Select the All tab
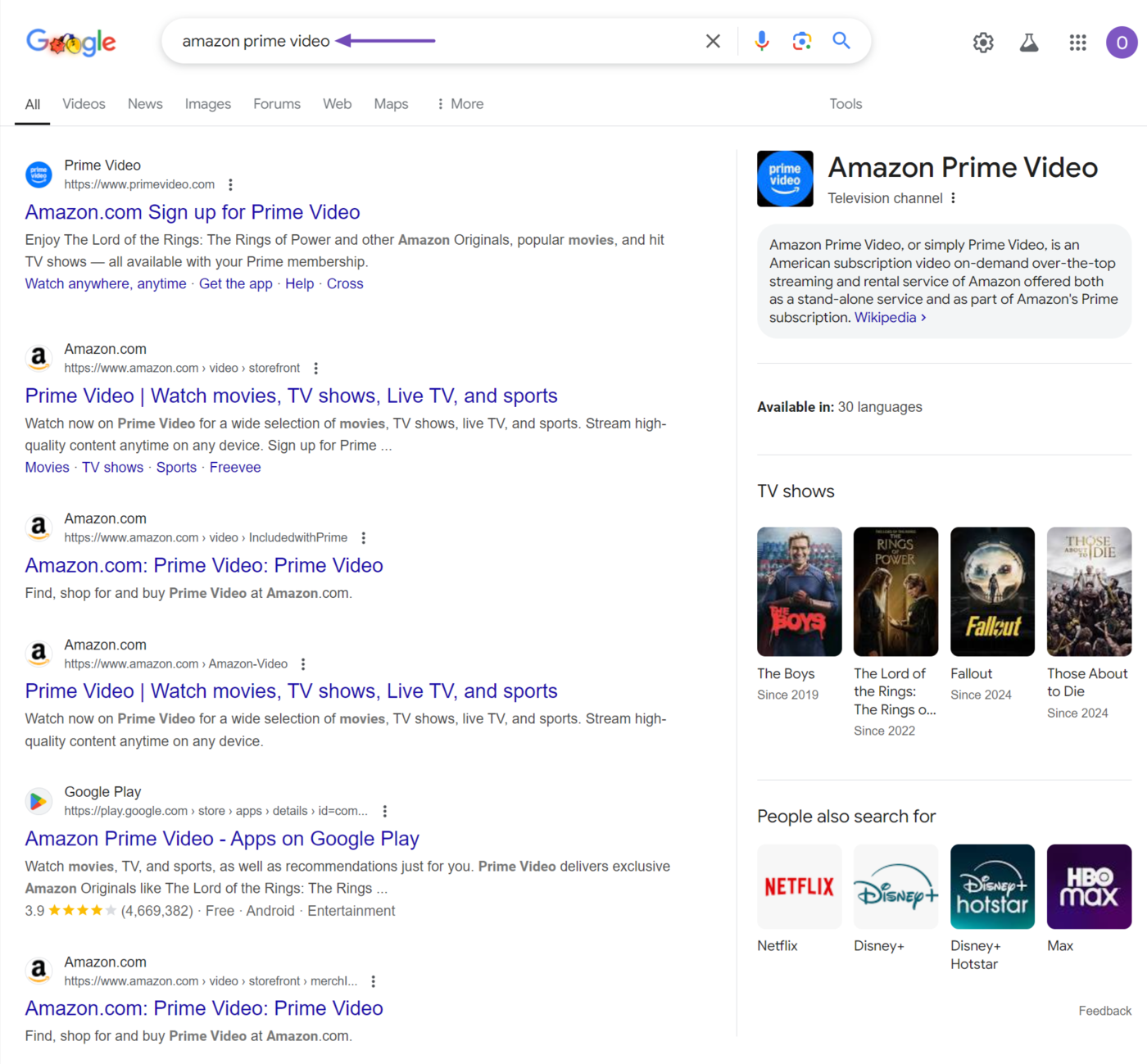 [33, 104]
